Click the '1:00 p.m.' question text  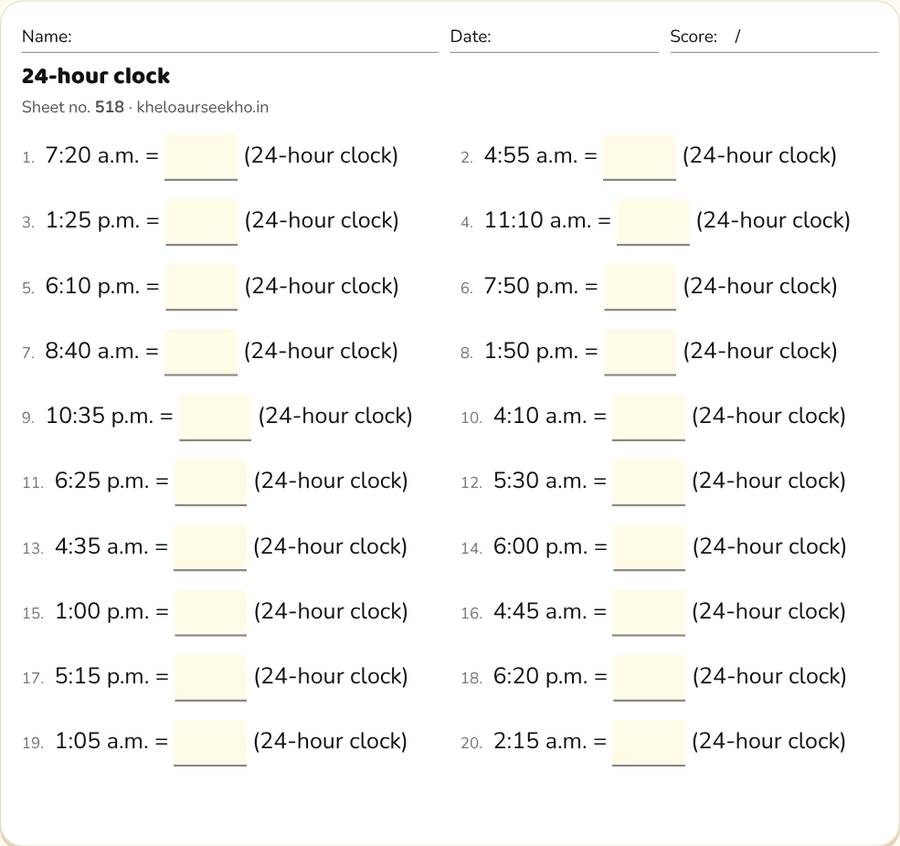pos(102,611)
